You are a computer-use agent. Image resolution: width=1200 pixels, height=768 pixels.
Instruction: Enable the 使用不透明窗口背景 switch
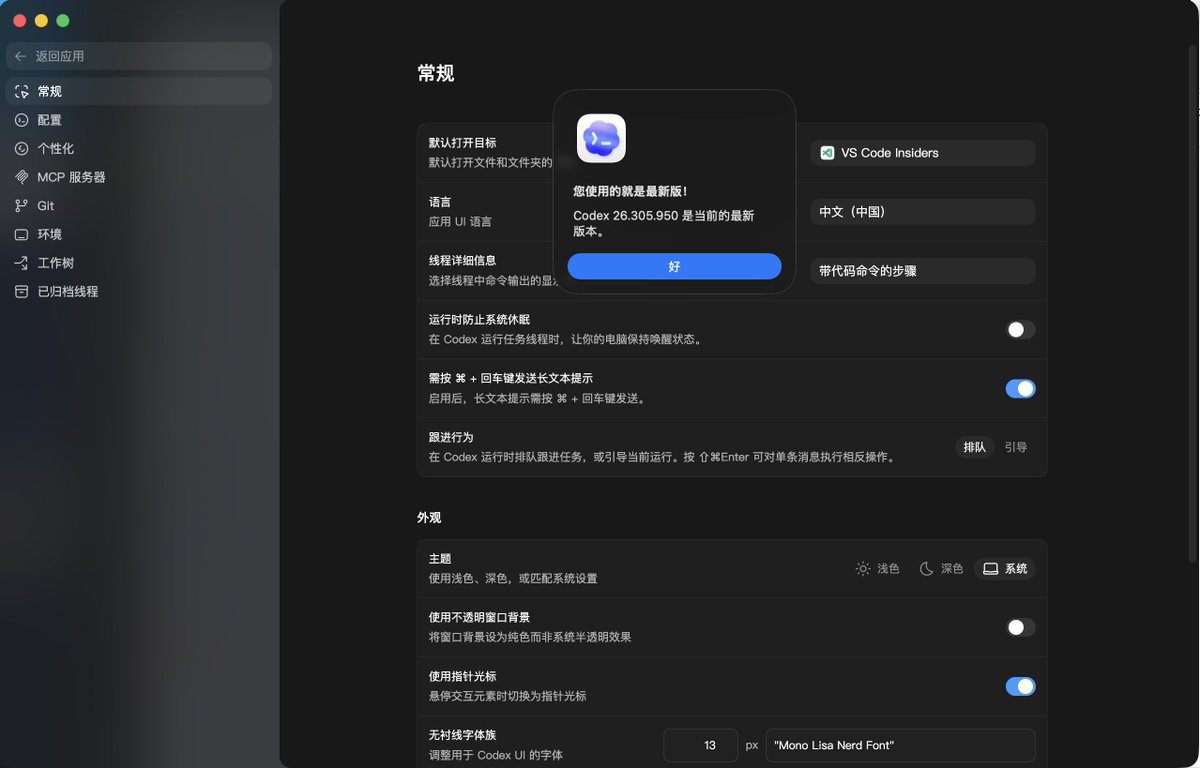pyautogui.click(x=1020, y=628)
